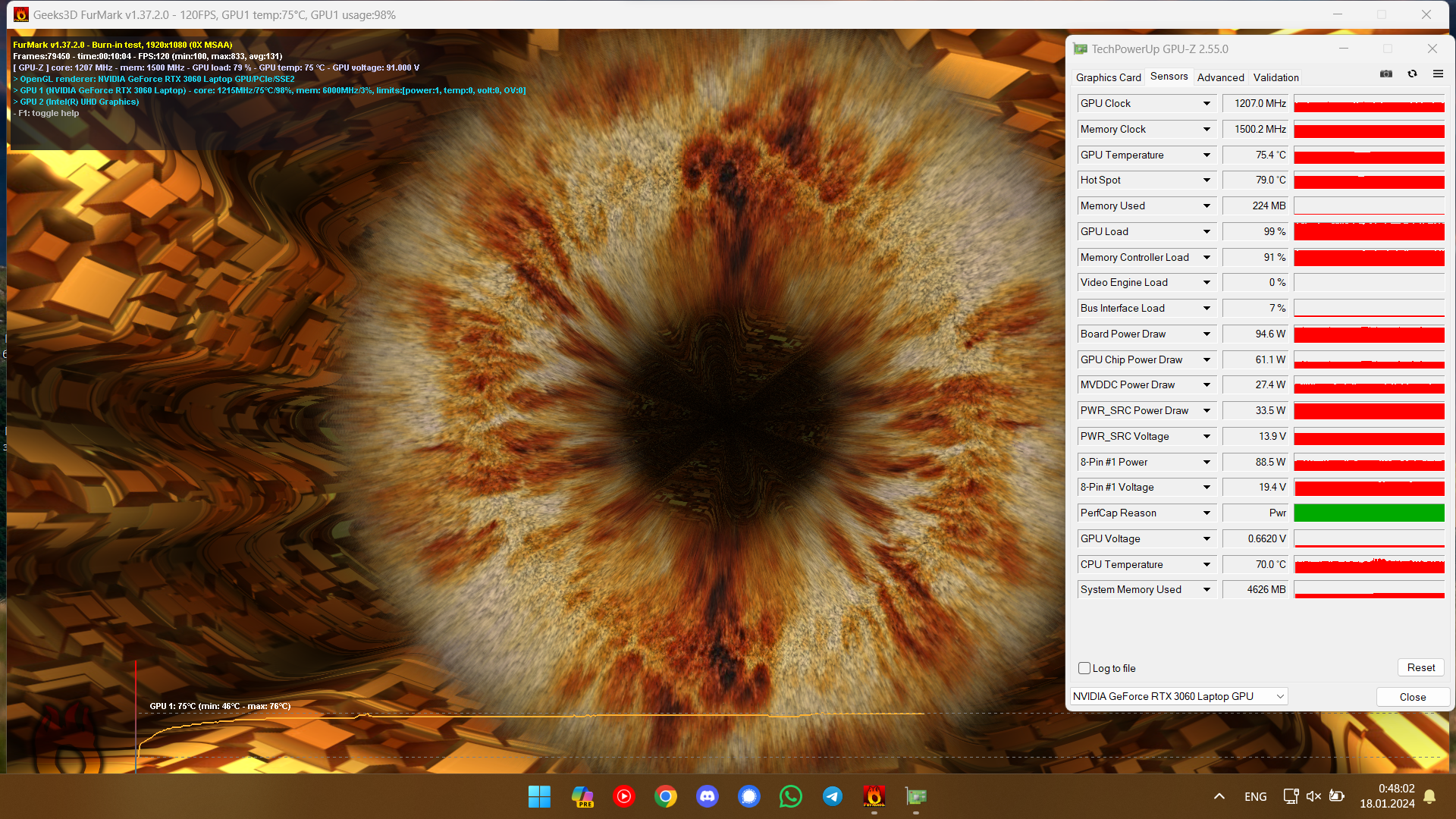
Task: Click the GPU-Z refresh sensors icon
Action: click(1412, 74)
